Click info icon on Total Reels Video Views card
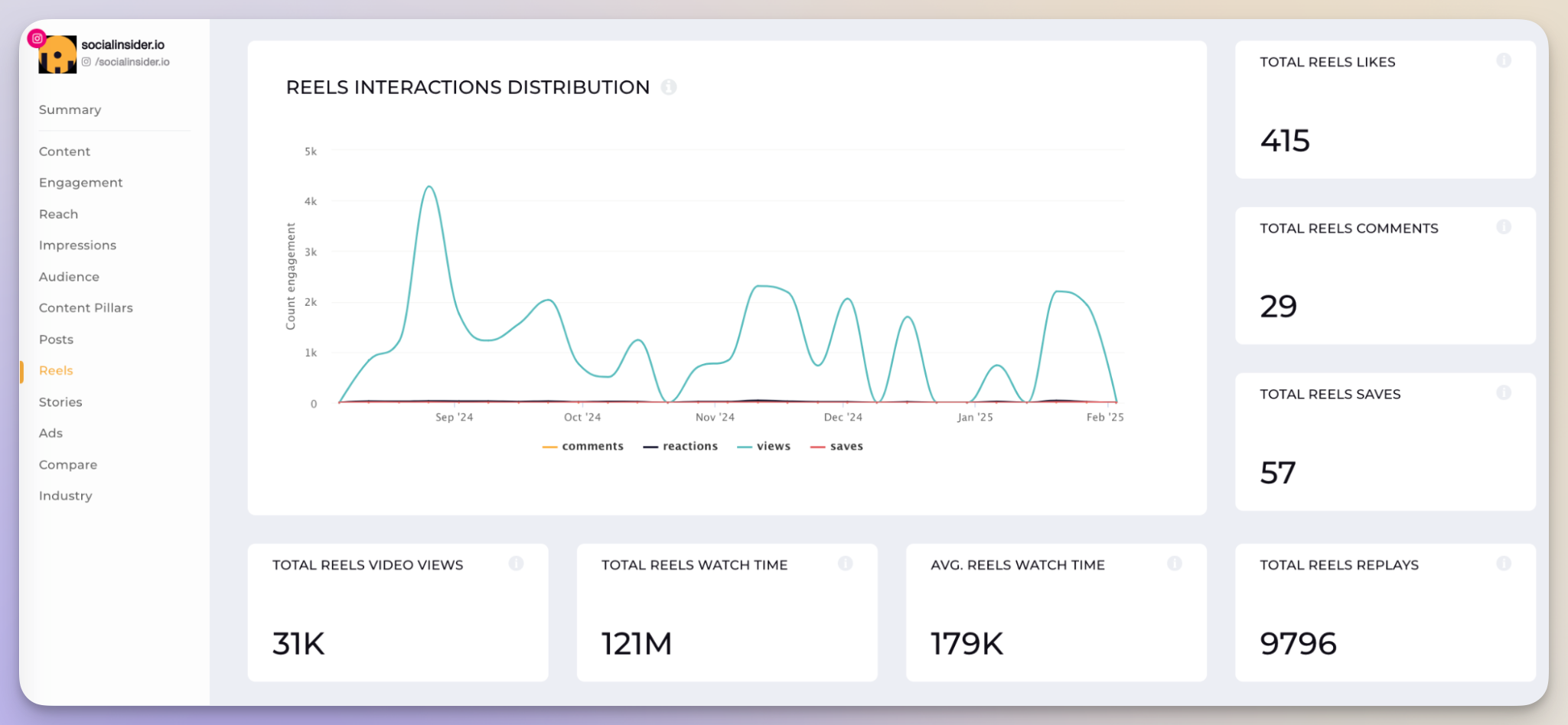The image size is (1568, 725). [516, 564]
